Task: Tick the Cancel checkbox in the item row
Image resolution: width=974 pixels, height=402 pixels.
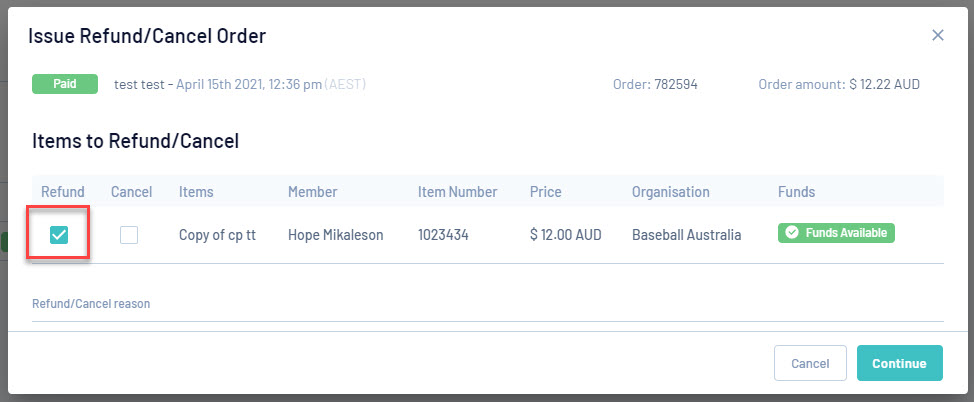Action: (x=129, y=235)
